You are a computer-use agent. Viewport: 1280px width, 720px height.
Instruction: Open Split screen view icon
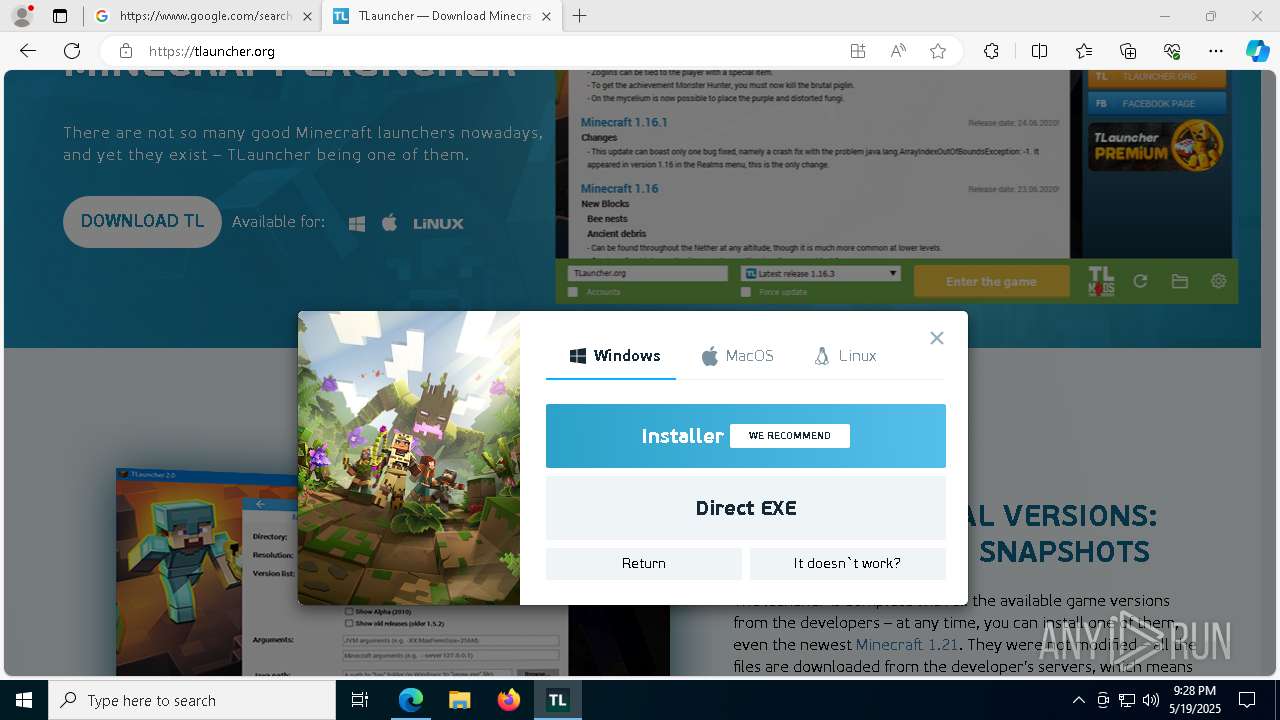(x=1039, y=51)
